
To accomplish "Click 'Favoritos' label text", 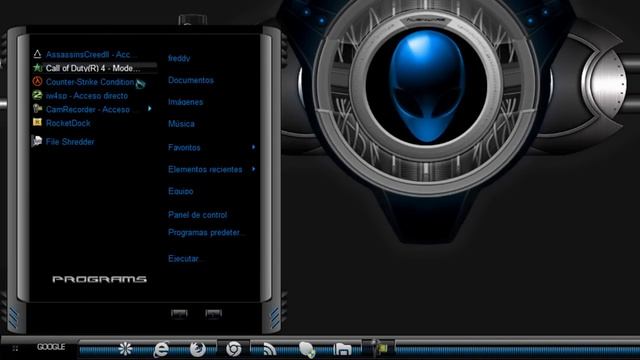I will point(184,147).
